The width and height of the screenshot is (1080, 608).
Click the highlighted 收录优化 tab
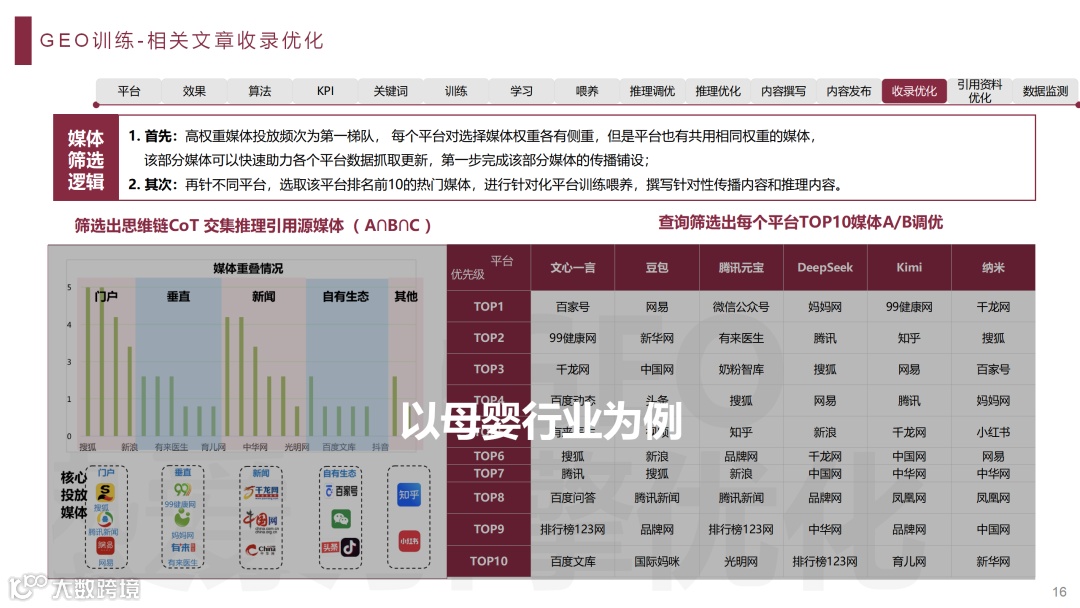(914, 91)
